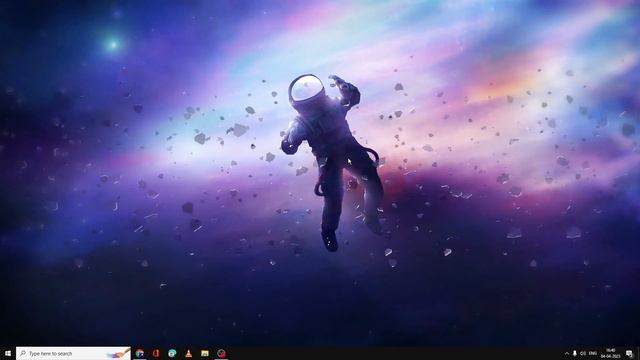640x360 pixels.
Task: Open Google Chrome from the taskbar
Action: [x=140, y=353]
